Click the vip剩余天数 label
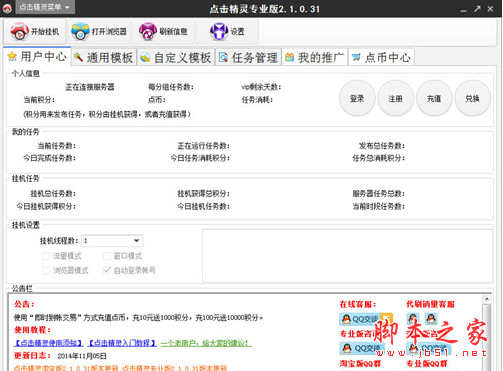503x371 pixels. tap(261, 87)
